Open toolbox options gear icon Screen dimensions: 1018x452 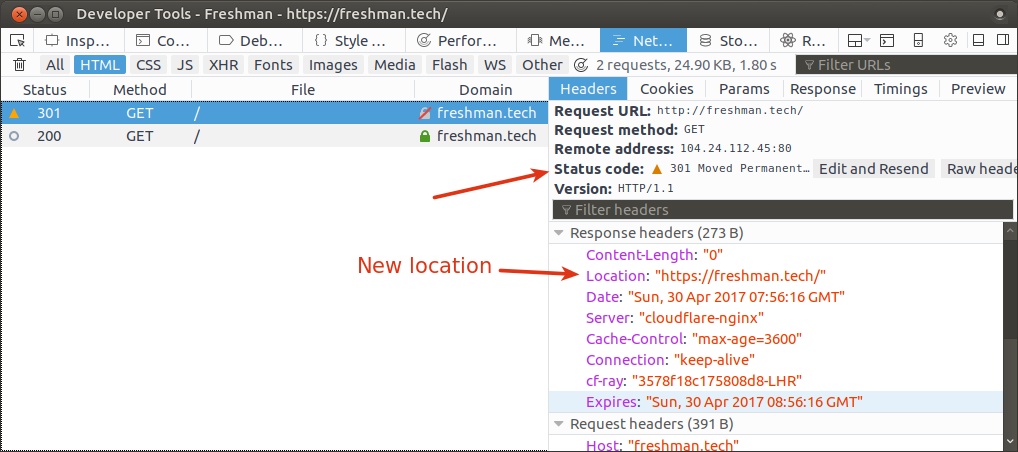click(x=950, y=41)
